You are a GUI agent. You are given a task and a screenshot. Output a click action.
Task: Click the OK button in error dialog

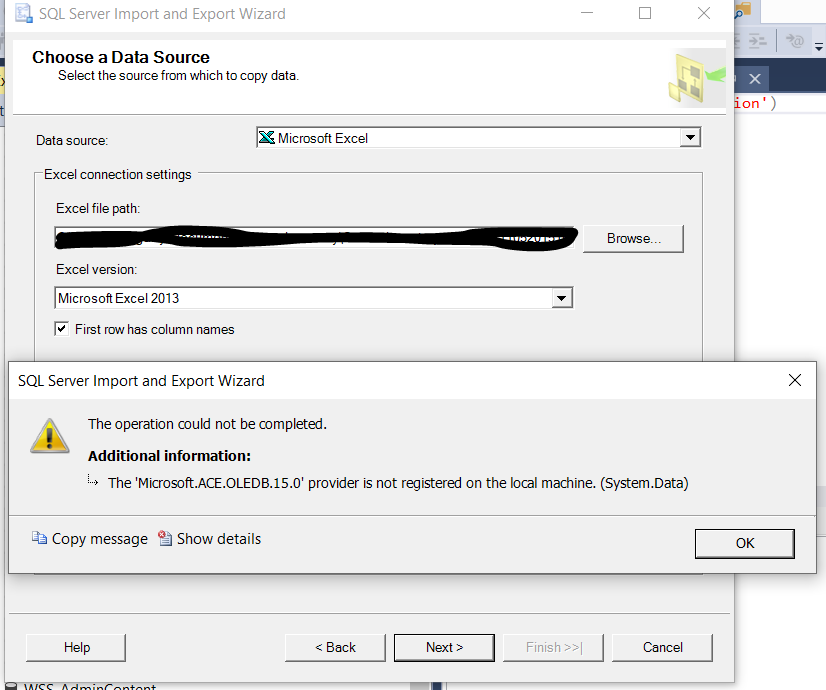744,543
